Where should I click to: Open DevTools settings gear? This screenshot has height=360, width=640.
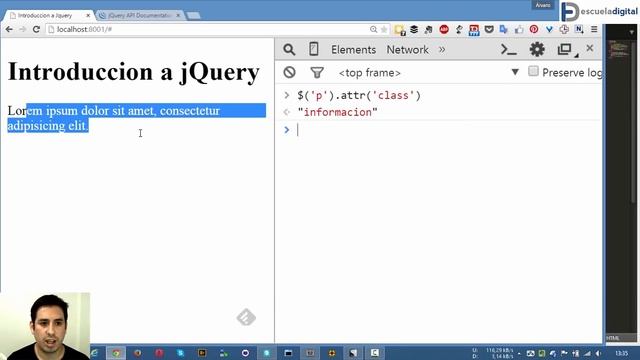click(537, 49)
